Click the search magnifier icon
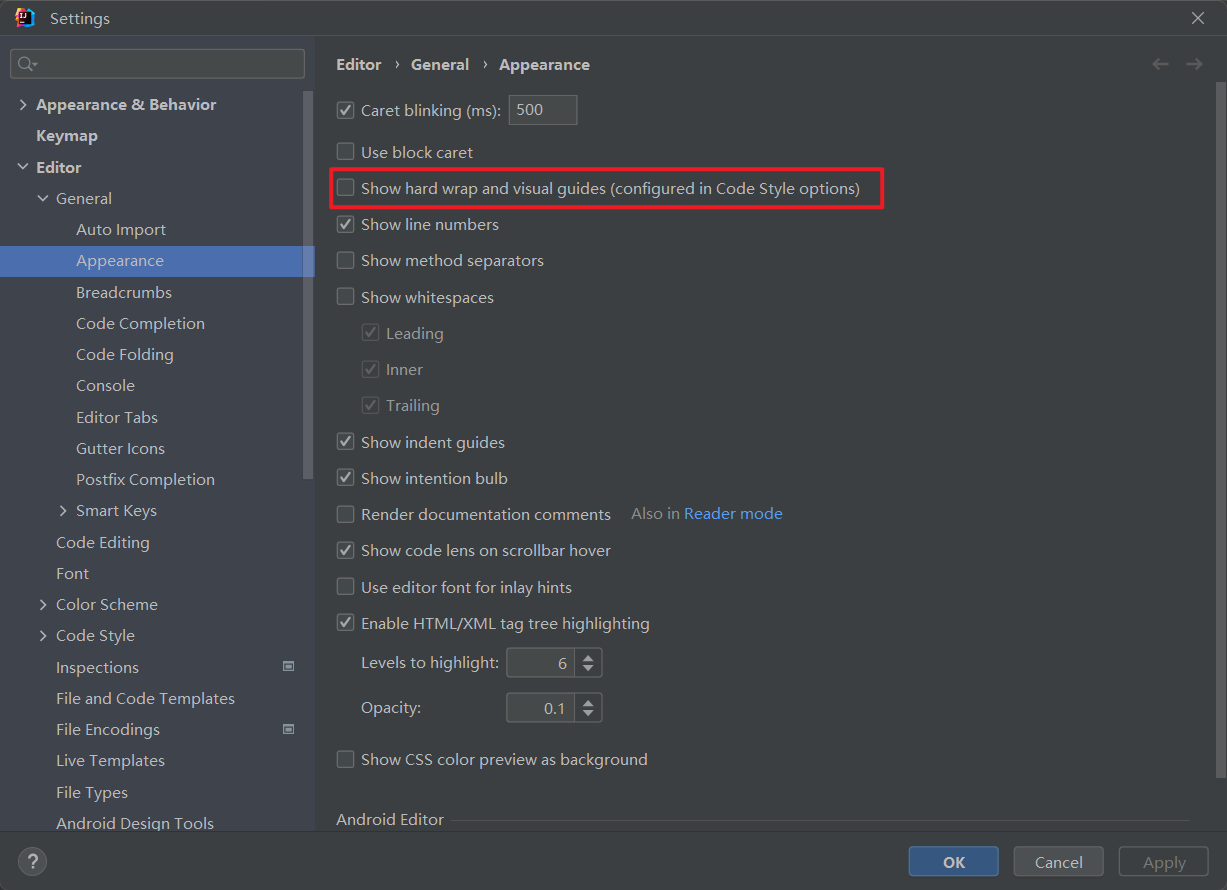The width and height of the screenshot is (1227, 890). click(x=26, y=64)
